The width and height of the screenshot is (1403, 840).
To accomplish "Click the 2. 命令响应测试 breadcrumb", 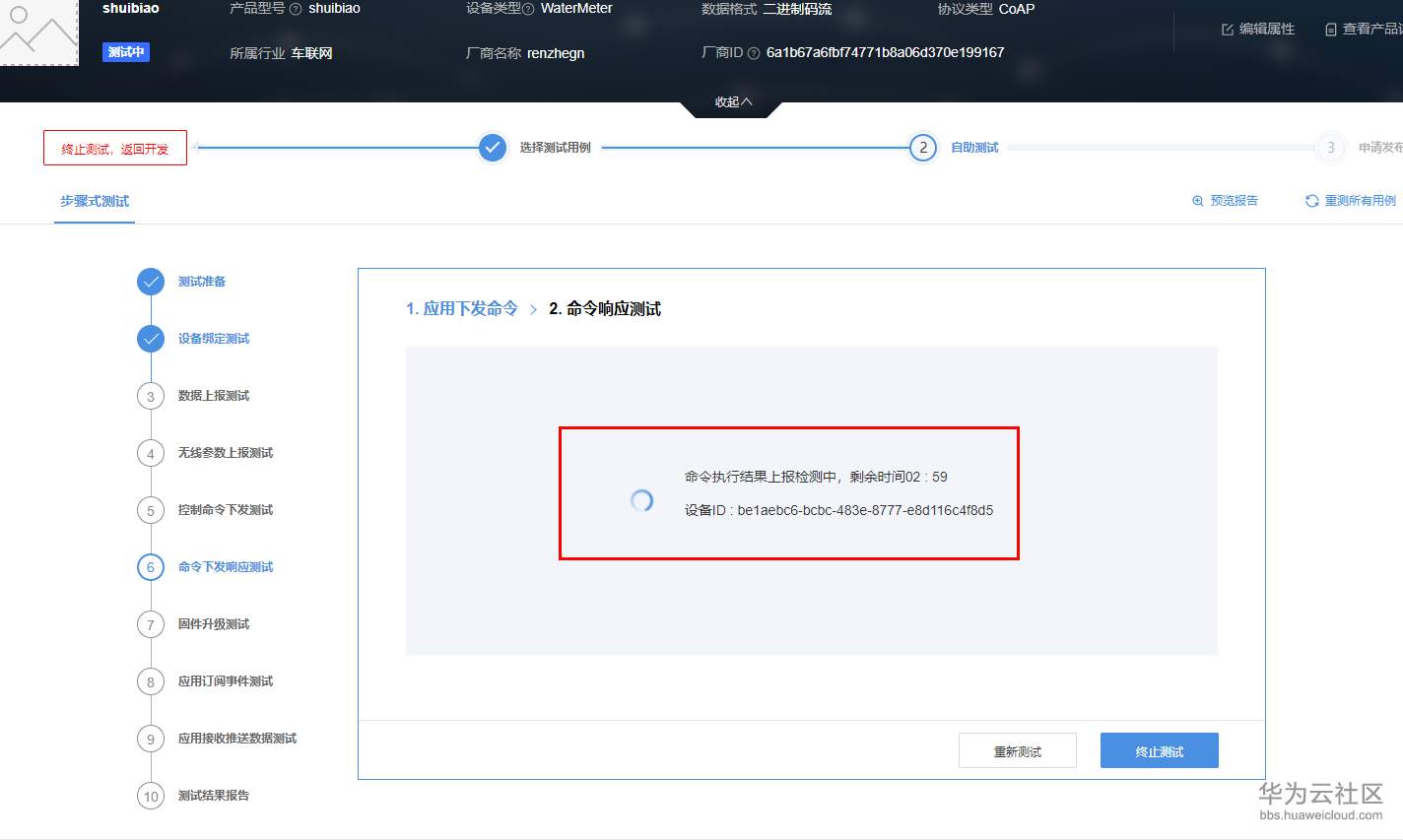I will 605,309.
